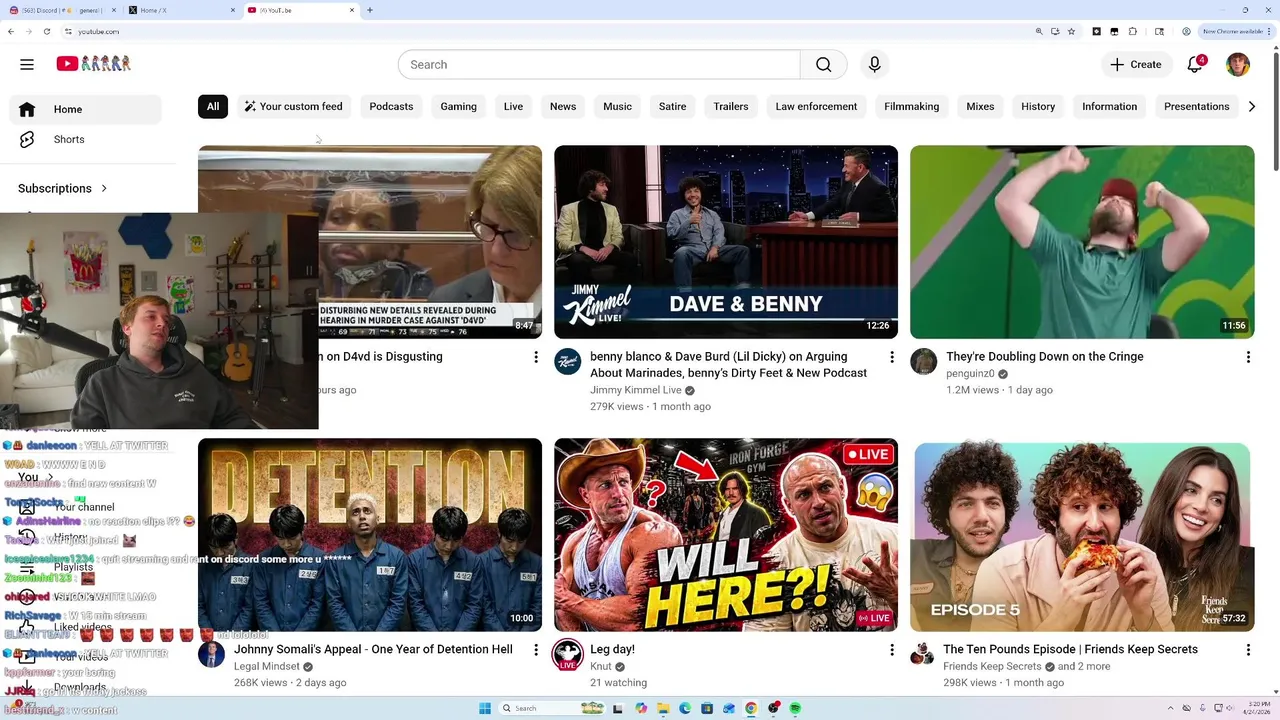Select the Information chip
The height and width of the screenshot is (720, 1280).
pyautogui.click(x=1109, y=106)
